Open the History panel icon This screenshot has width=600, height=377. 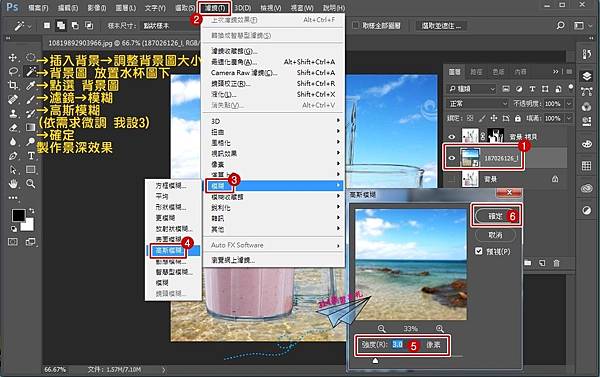tap(587, 54)
